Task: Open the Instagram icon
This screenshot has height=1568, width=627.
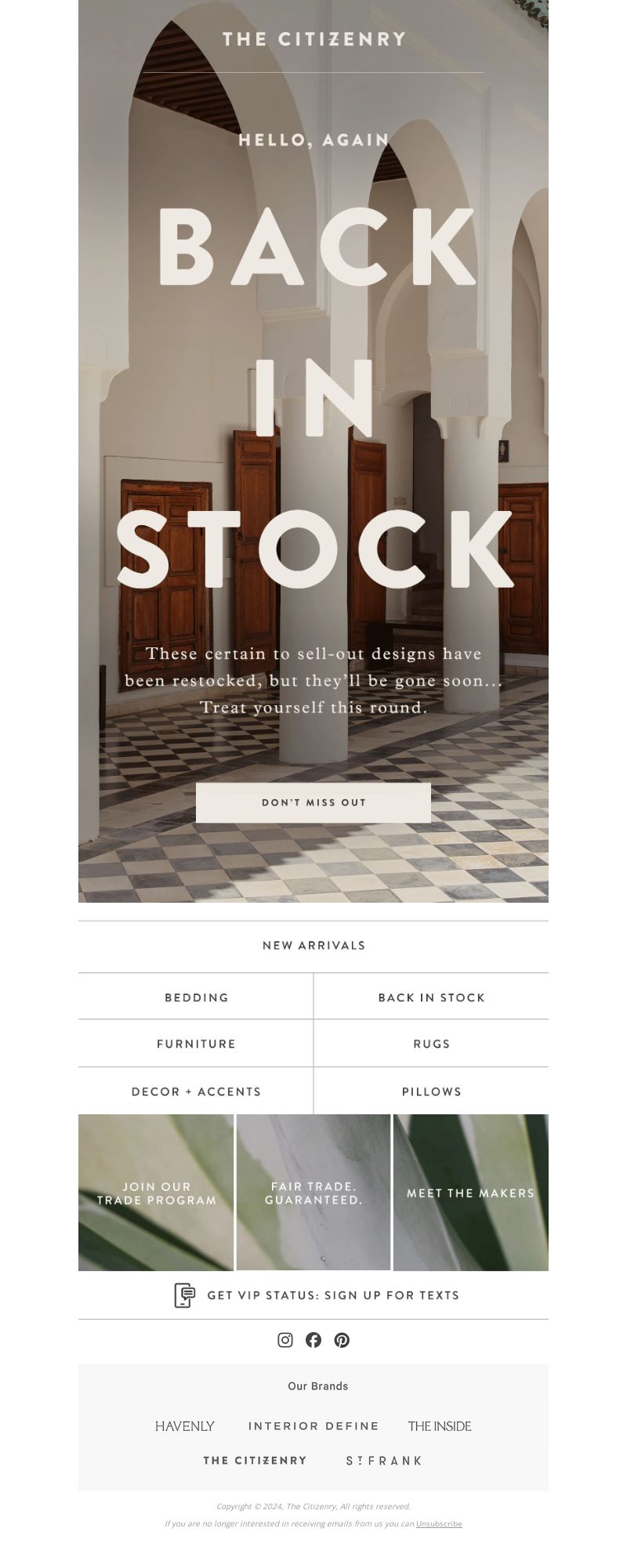Action: pyautogui.click(x=285, y=1340)
